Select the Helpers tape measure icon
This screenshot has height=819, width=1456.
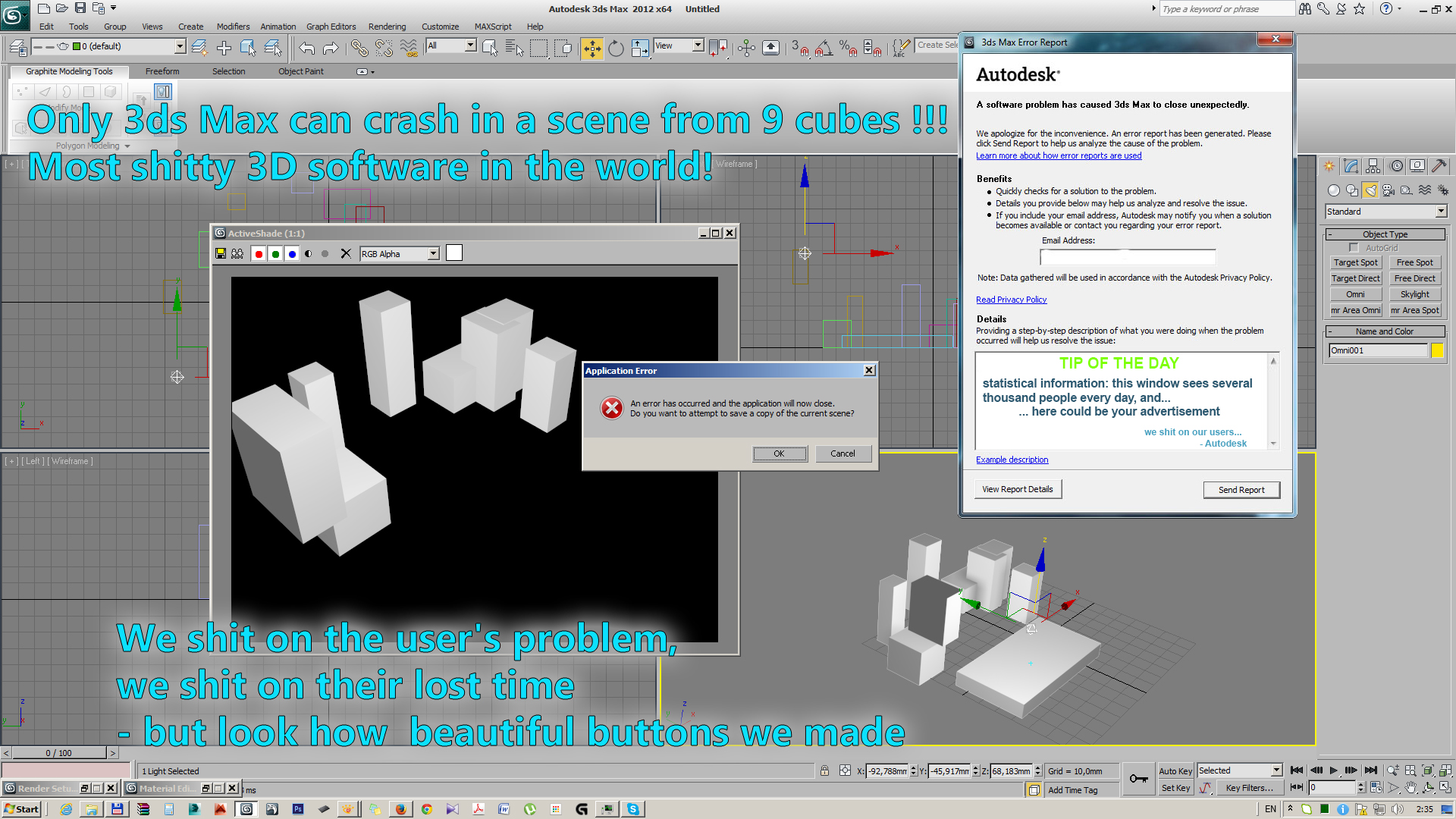coord(1407,190)
